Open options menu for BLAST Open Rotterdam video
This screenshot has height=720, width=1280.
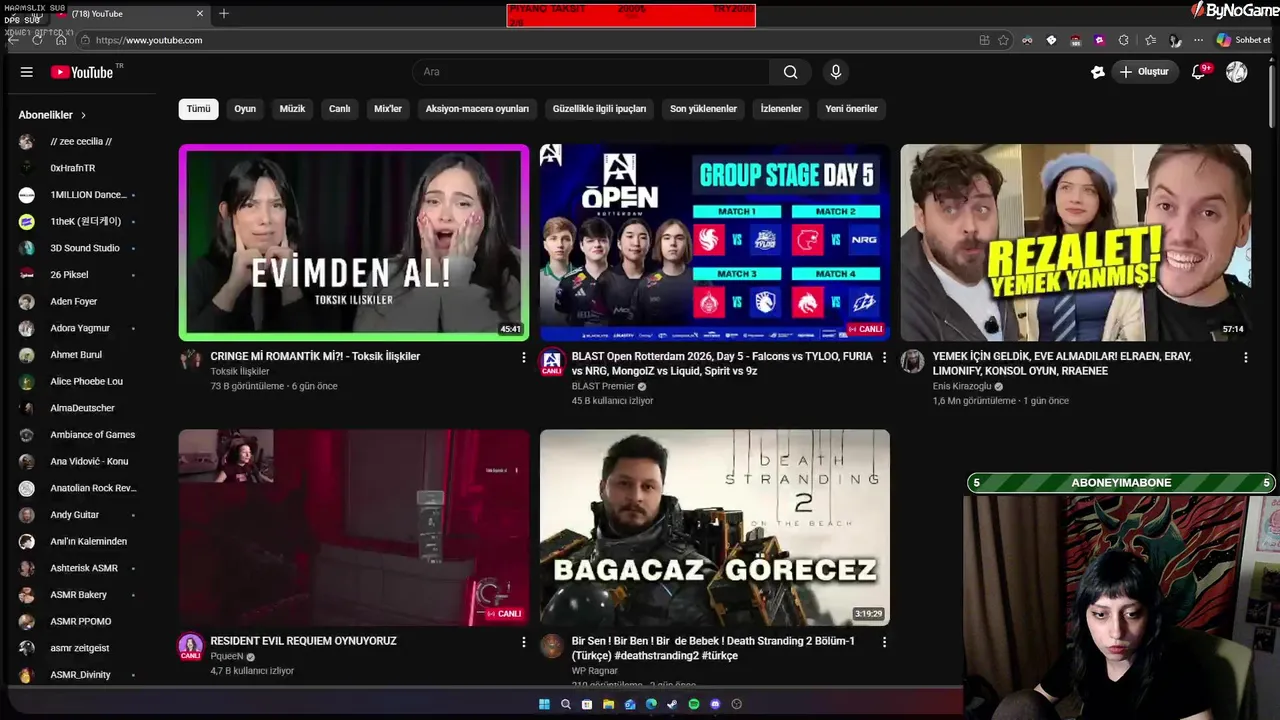pyautogui.click(x=884, y=357)
